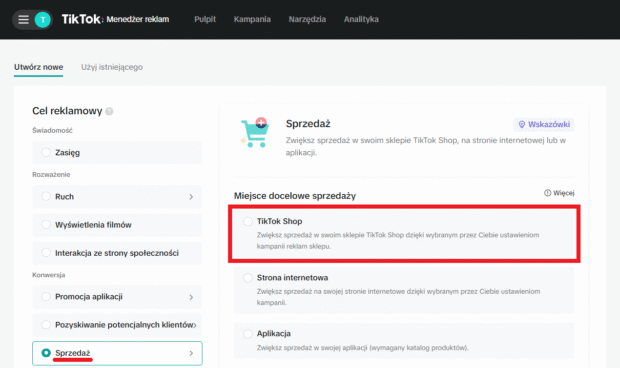620x368 pixels.
Task: Open the Pulpit menu
Action: [x=205, y=19]
